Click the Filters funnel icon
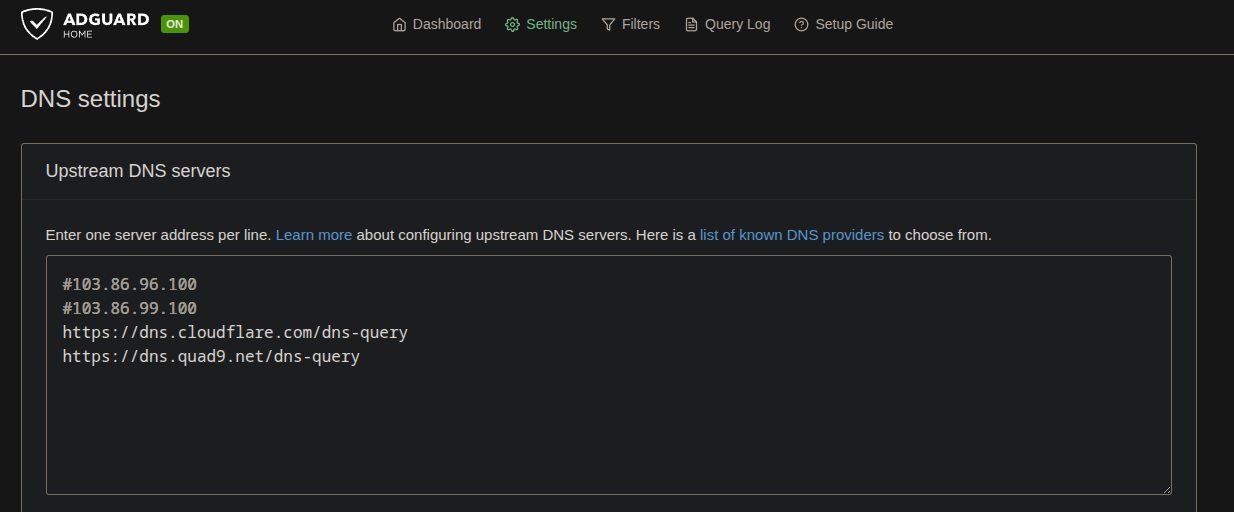1234x512 pixels. point(608,24)
